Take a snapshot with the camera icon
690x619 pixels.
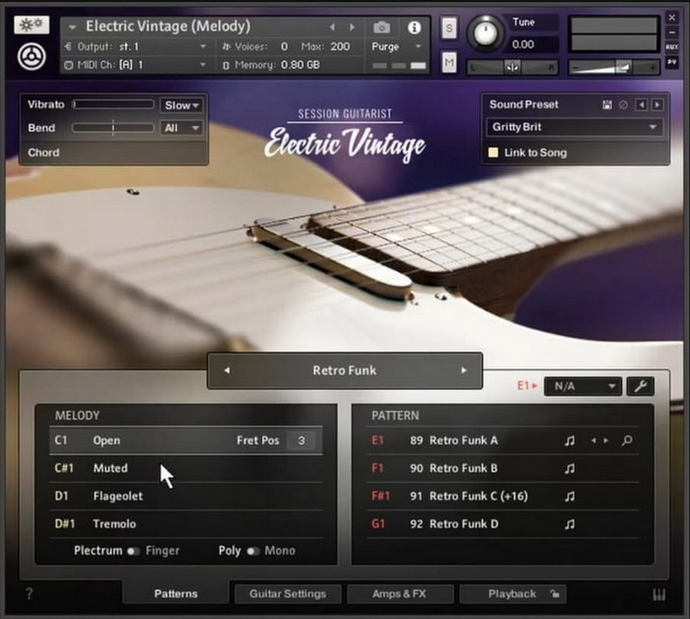[382, 28]
